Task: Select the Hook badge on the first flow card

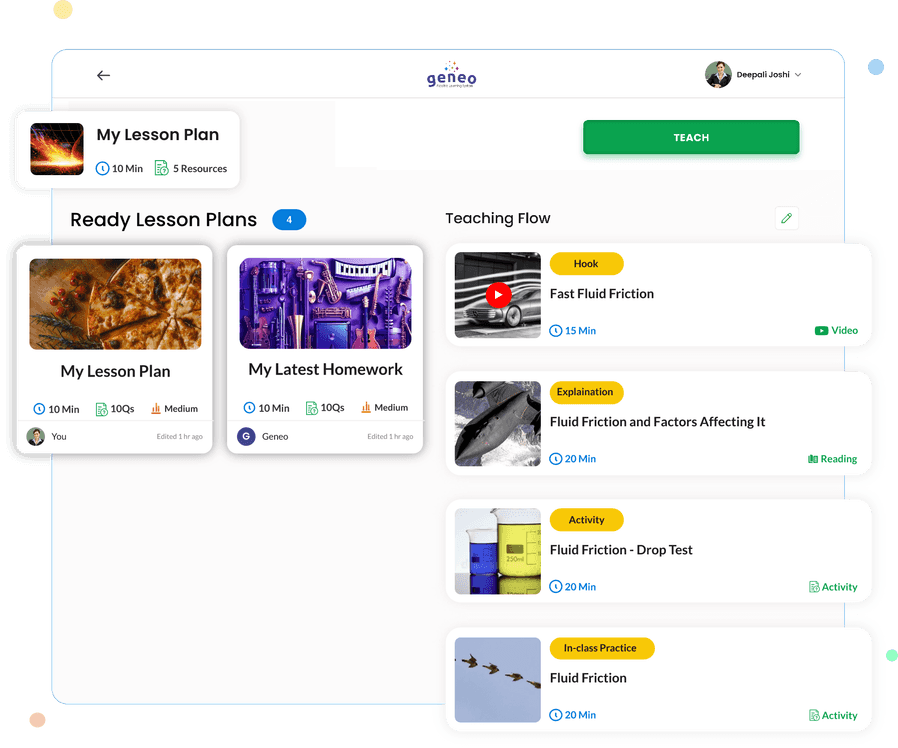Action: [x=586, y=263]
